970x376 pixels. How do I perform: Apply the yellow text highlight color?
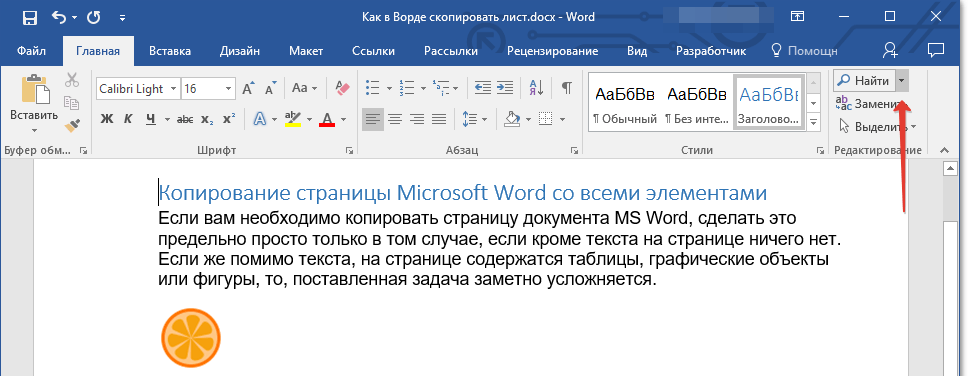[x=292, y=119]
